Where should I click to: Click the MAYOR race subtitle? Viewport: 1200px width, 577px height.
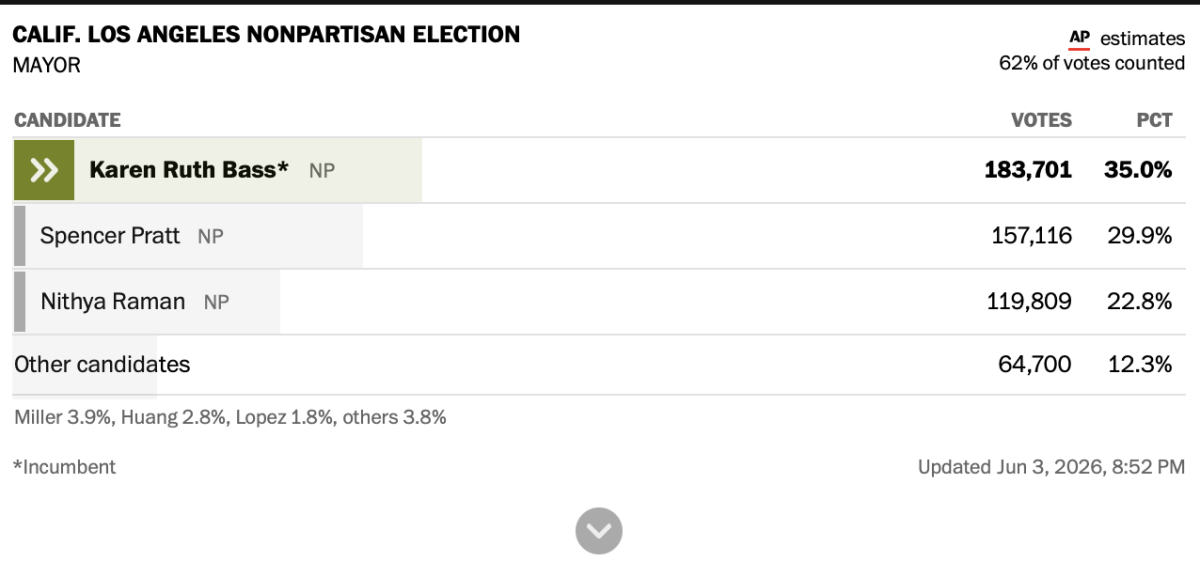pos(46,66)
